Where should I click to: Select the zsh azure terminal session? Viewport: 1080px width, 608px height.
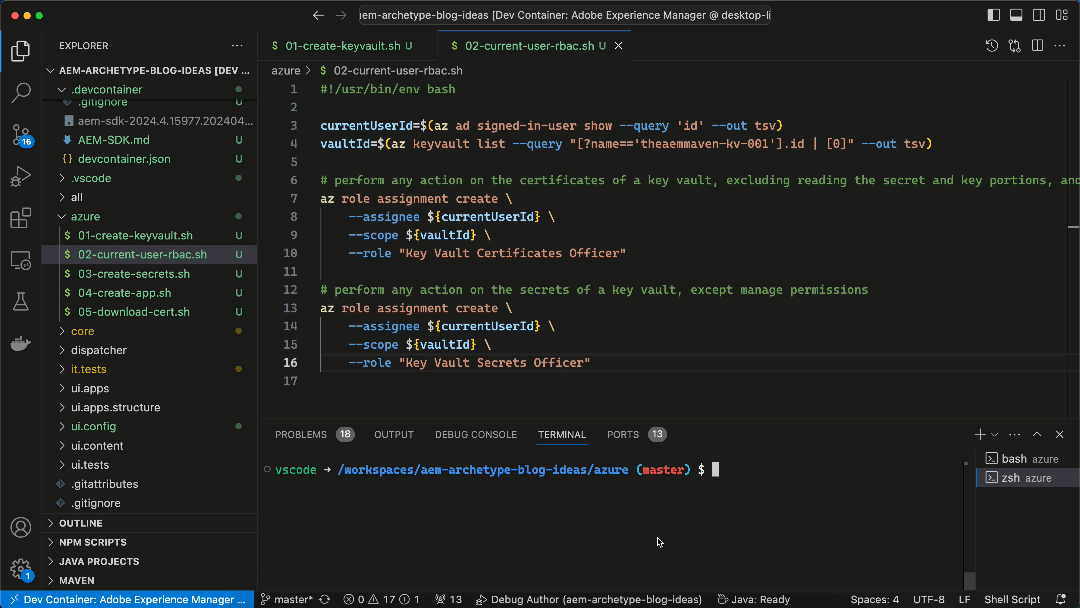1023,477
